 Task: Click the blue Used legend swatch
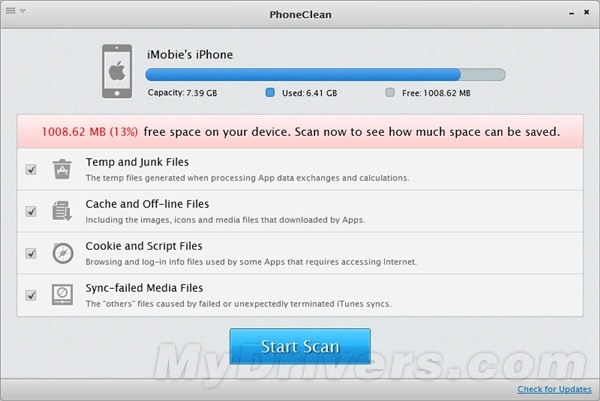[x=270, y=92]
